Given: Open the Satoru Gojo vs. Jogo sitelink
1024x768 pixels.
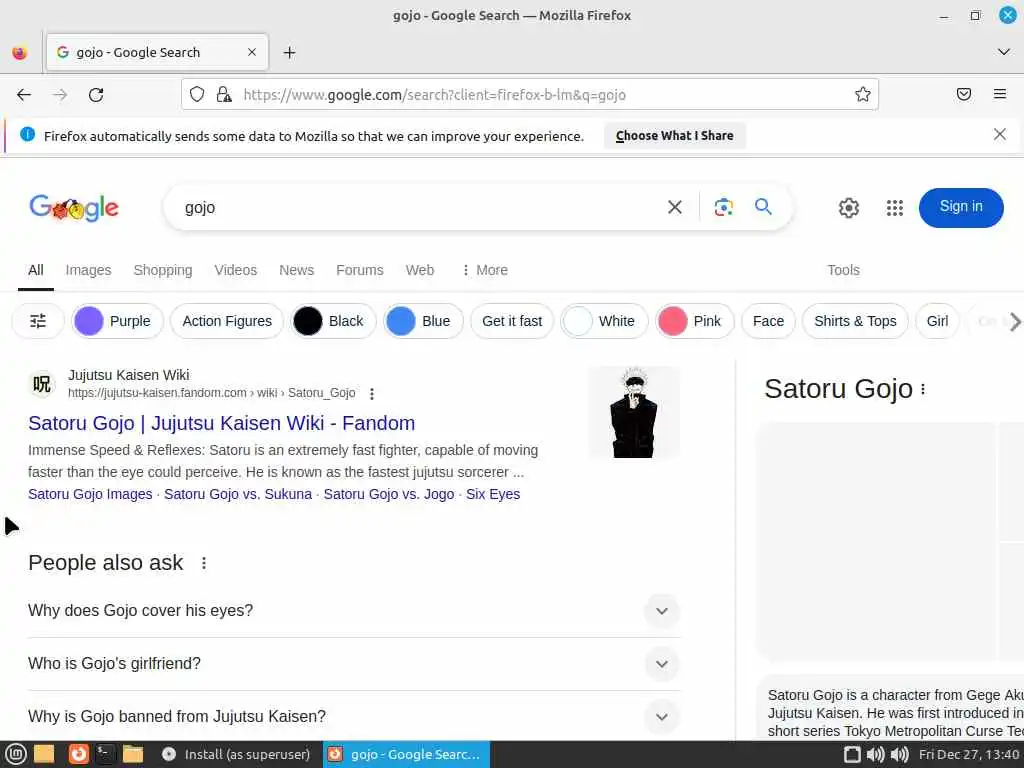Looking at the screenshot, I should (389, 494).
